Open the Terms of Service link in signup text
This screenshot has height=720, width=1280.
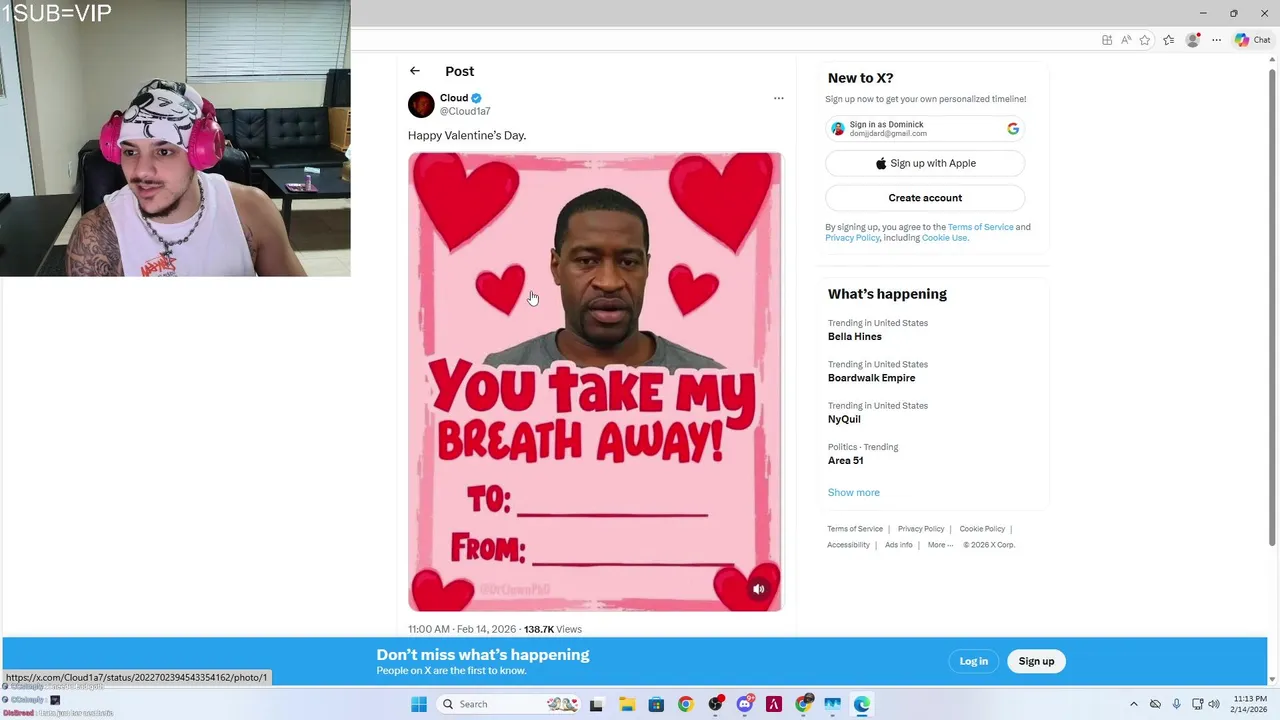(x=980, y=227)
